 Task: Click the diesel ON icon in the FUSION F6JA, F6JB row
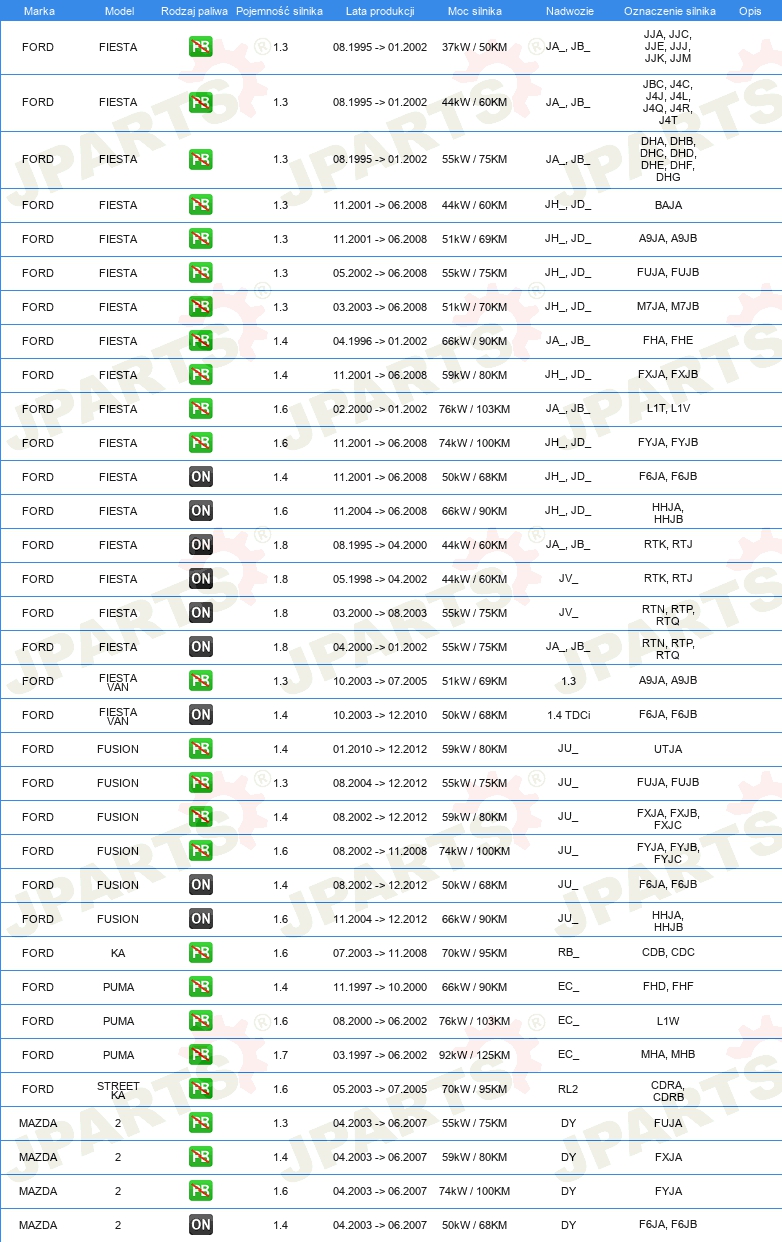(201, 885)
